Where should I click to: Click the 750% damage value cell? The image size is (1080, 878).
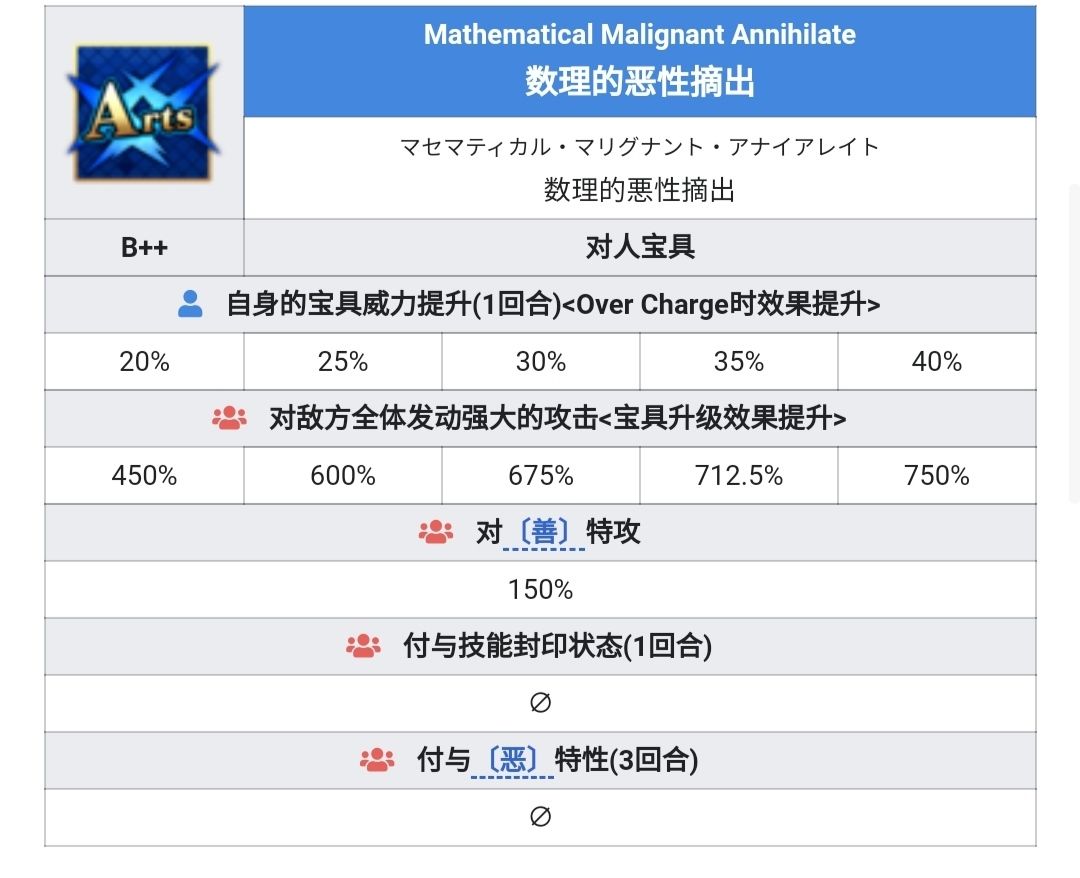[936, 475]
